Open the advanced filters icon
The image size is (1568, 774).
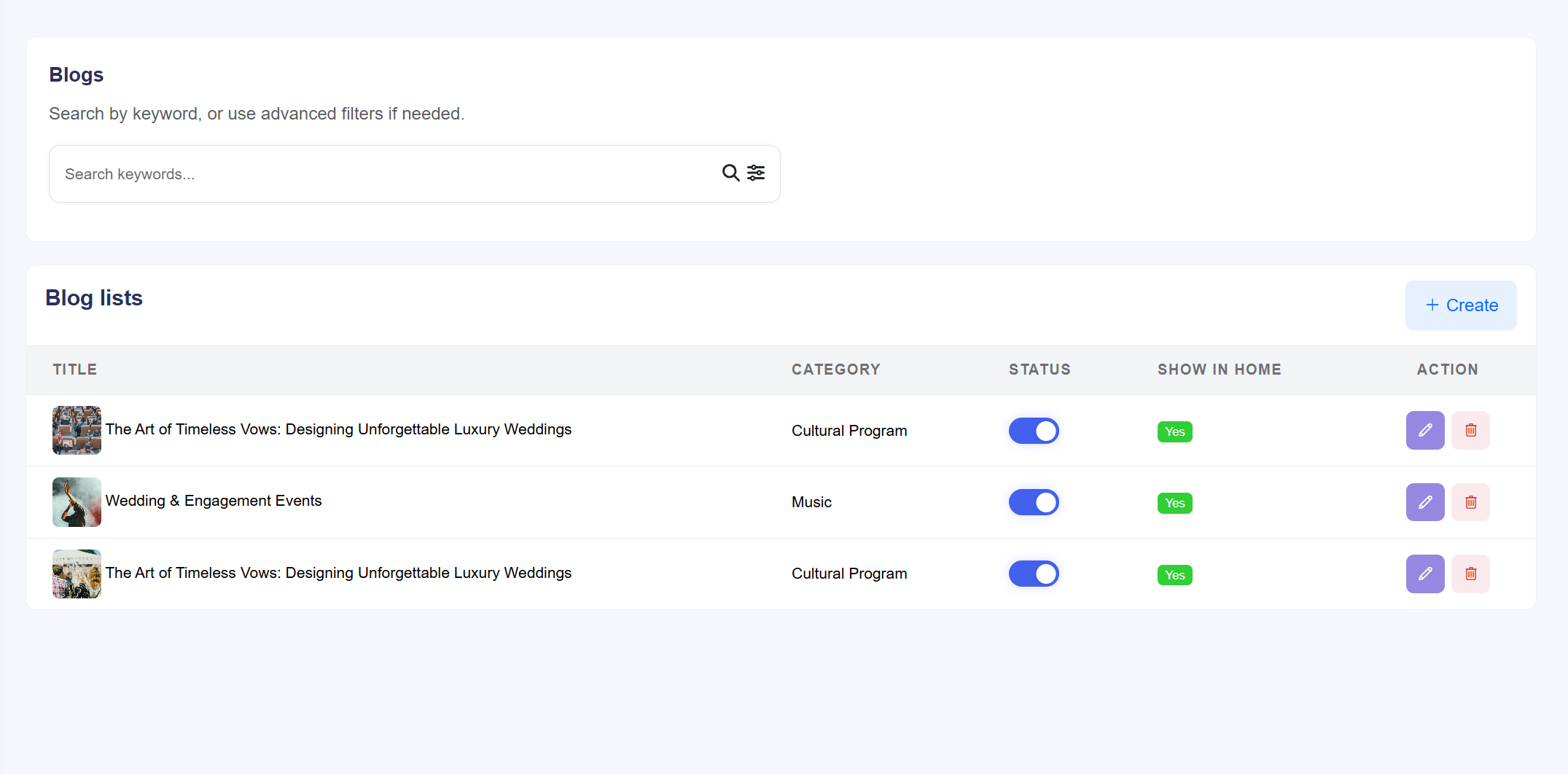[756, 173]
